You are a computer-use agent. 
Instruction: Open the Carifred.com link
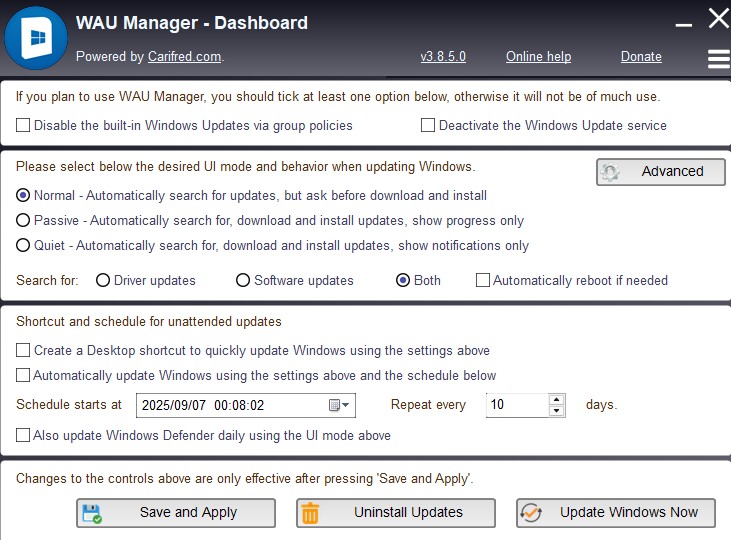tap(184, 57)
